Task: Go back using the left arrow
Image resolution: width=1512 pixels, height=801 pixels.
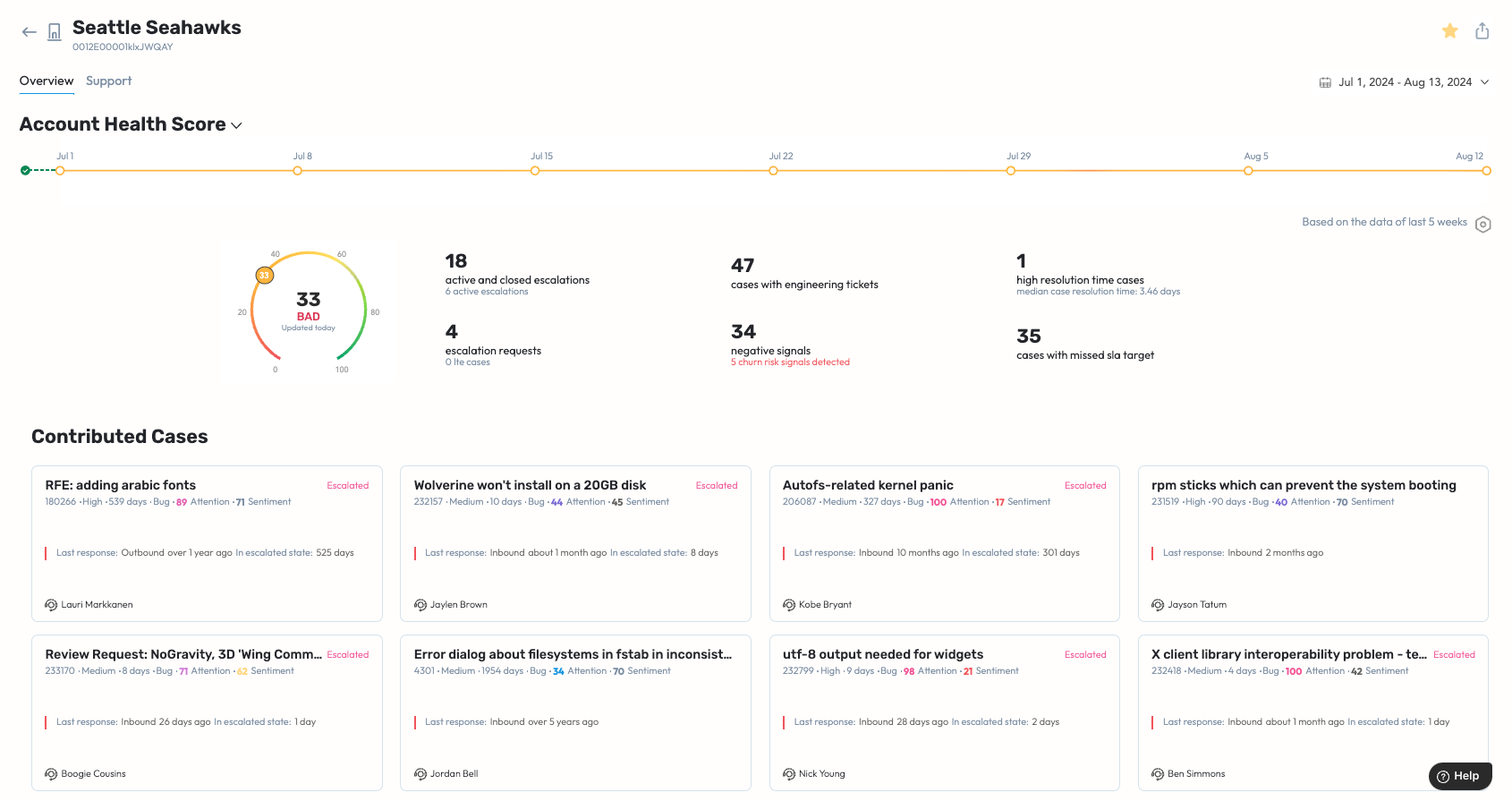Action: pyautogui.click(x=30, y=32)
